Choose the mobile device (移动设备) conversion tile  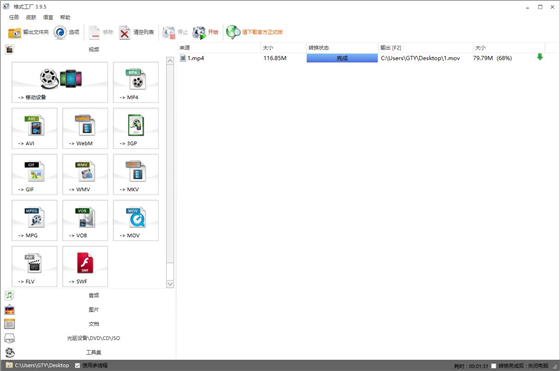tap(60, 82)
